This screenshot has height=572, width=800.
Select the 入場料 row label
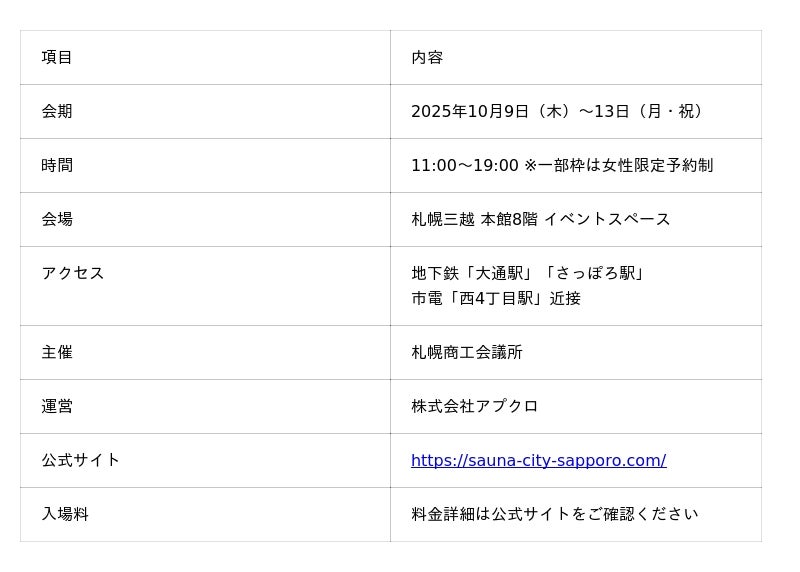click(x=65, y=514)
